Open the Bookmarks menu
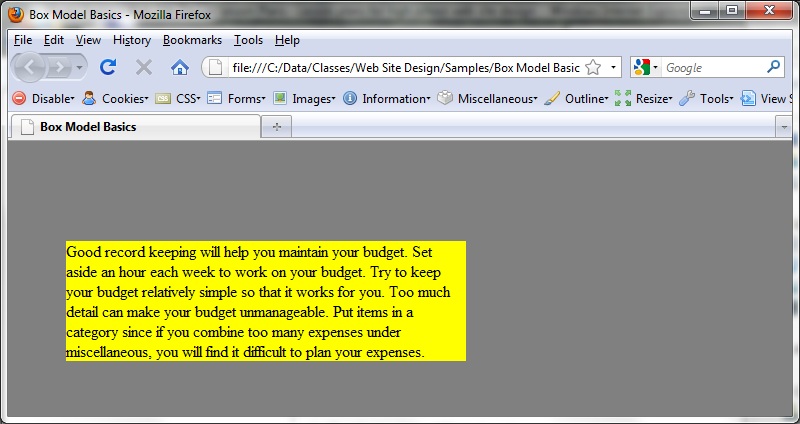The height and width of the screenshot is (424, 800). [192, 40]
